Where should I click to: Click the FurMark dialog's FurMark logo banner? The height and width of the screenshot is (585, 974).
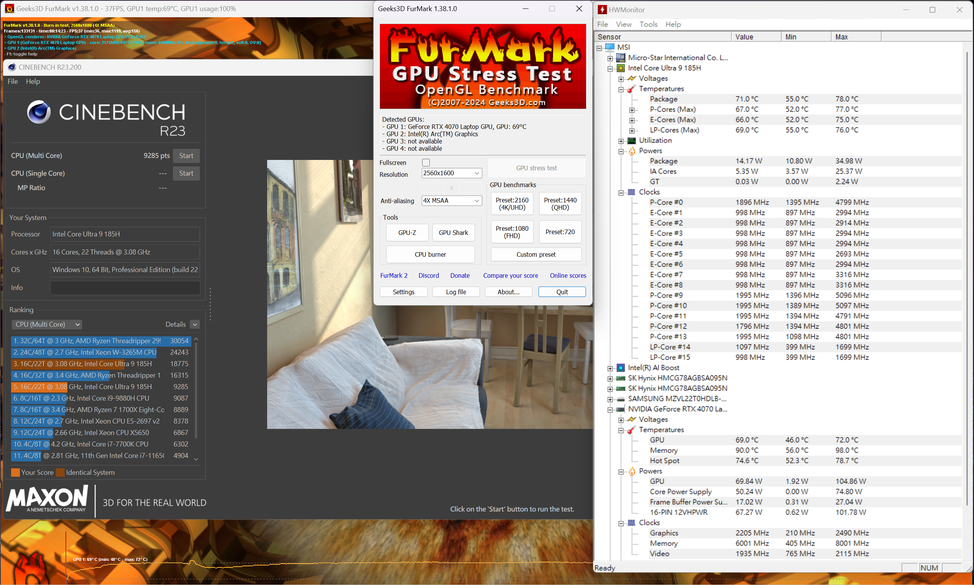(483, 66)
